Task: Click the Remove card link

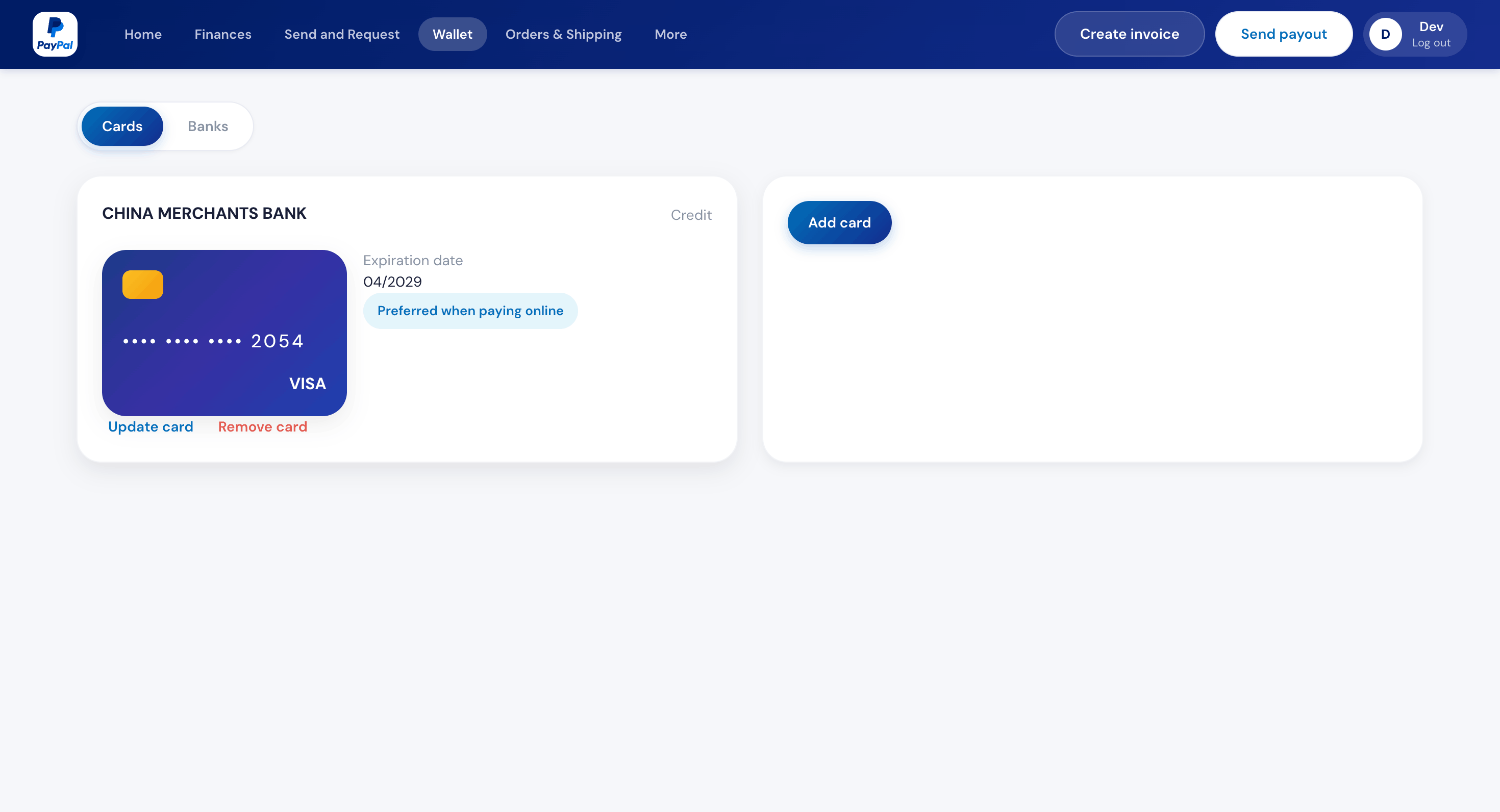Action: click(263, 427)
